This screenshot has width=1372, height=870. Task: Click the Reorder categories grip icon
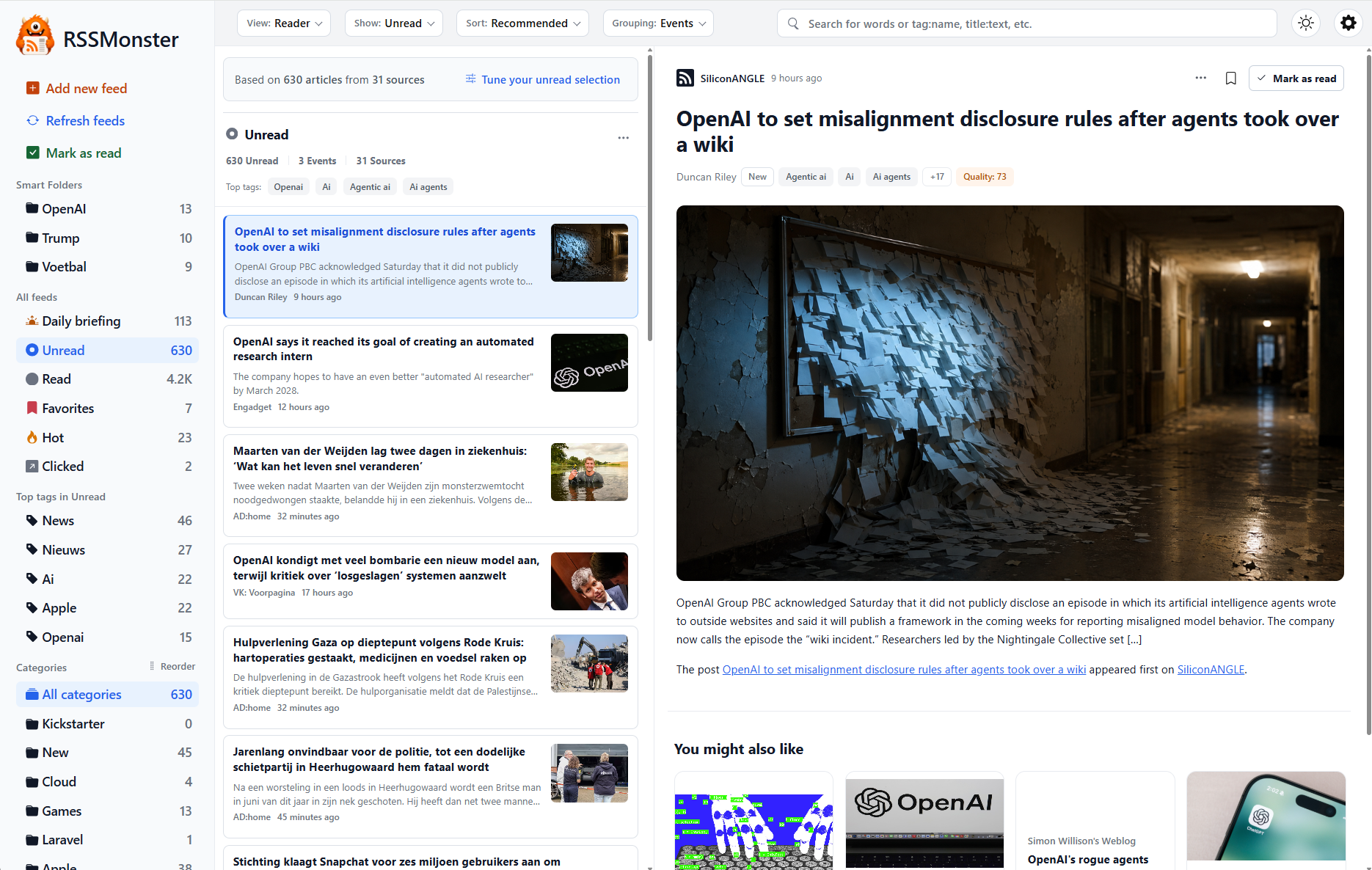(152, 666)
